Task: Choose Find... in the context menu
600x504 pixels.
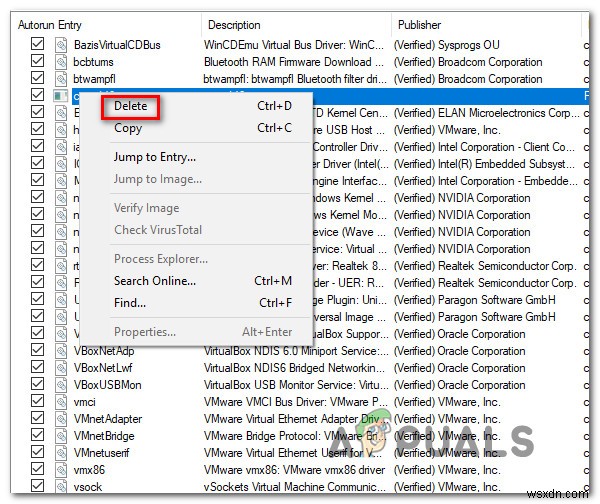Action: [x=130, y=303]
